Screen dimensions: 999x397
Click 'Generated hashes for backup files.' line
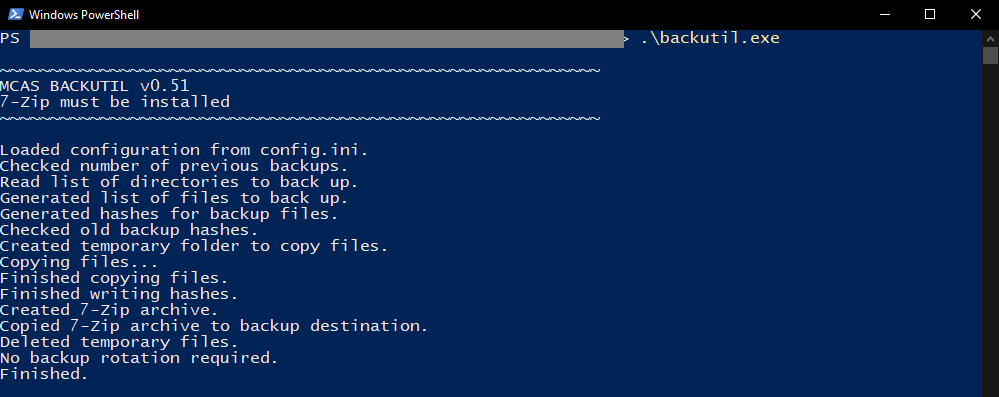point(169,214)
